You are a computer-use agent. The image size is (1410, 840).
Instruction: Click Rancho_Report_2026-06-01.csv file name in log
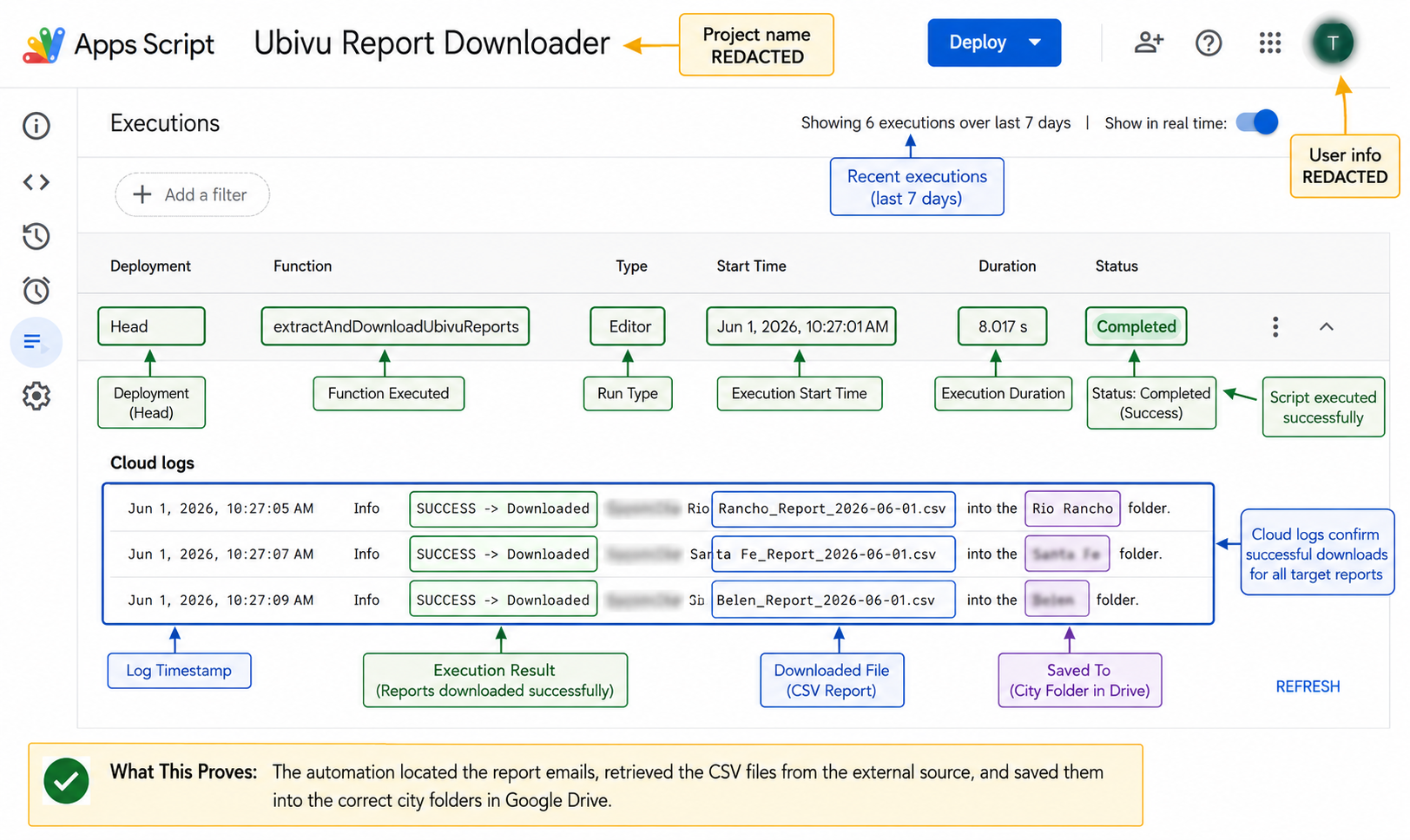pyautogui.click(x=833, y=509)
